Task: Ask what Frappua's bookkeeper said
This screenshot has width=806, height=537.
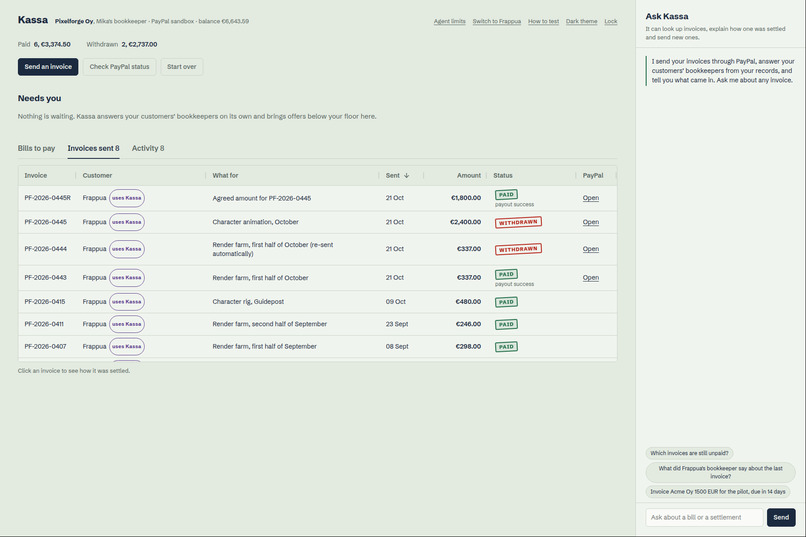Action: (720, 472)
